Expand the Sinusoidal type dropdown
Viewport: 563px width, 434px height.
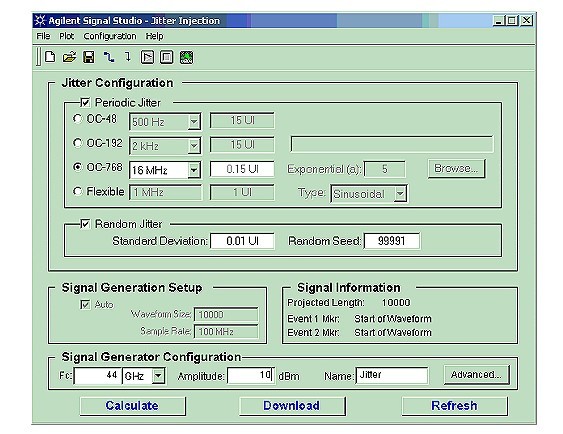tap(400, 194)
